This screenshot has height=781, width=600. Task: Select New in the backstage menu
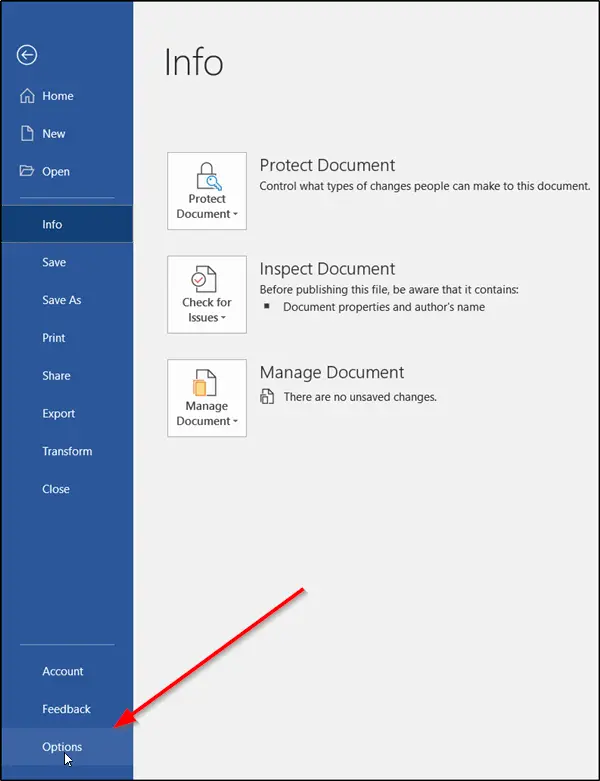(67, 133)
